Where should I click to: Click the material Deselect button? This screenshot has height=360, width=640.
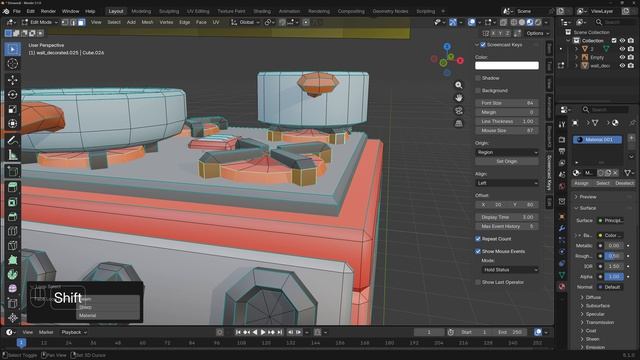[x=624, y=183]
